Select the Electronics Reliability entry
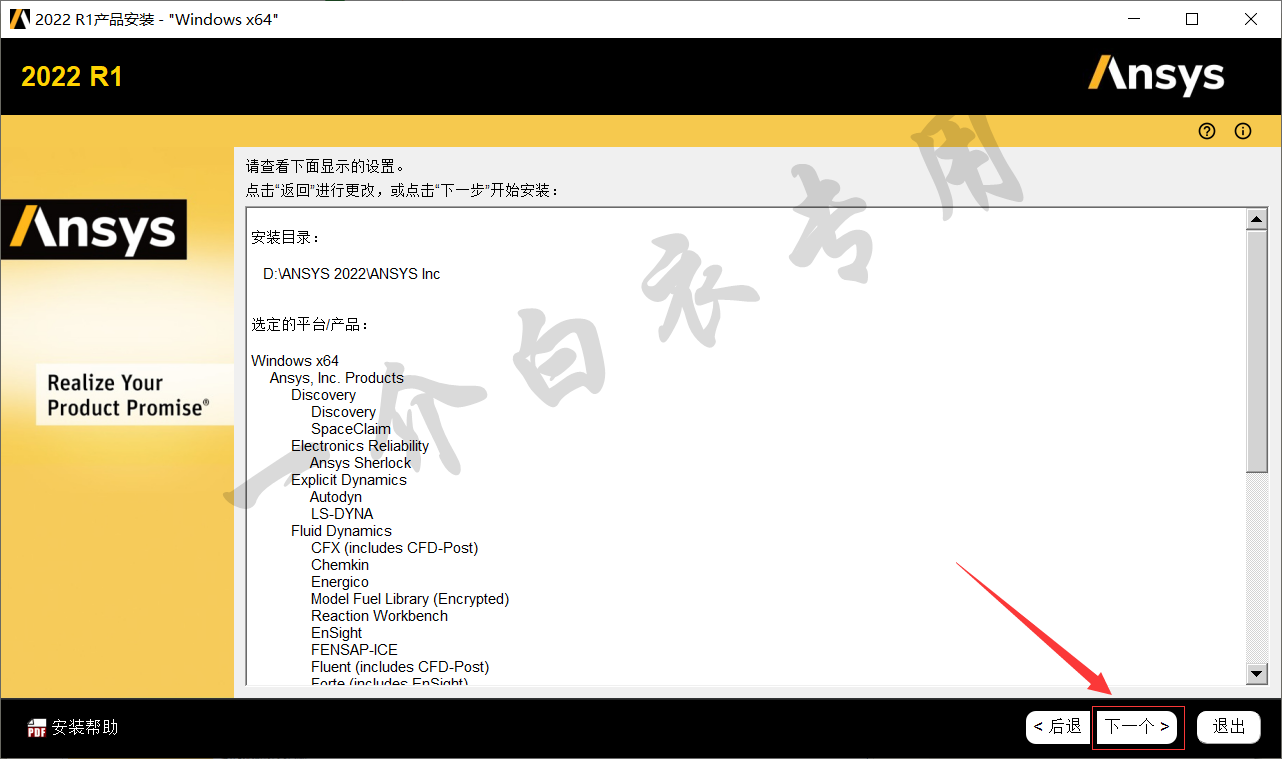1282x759 pixels. [x=360, y=446]
